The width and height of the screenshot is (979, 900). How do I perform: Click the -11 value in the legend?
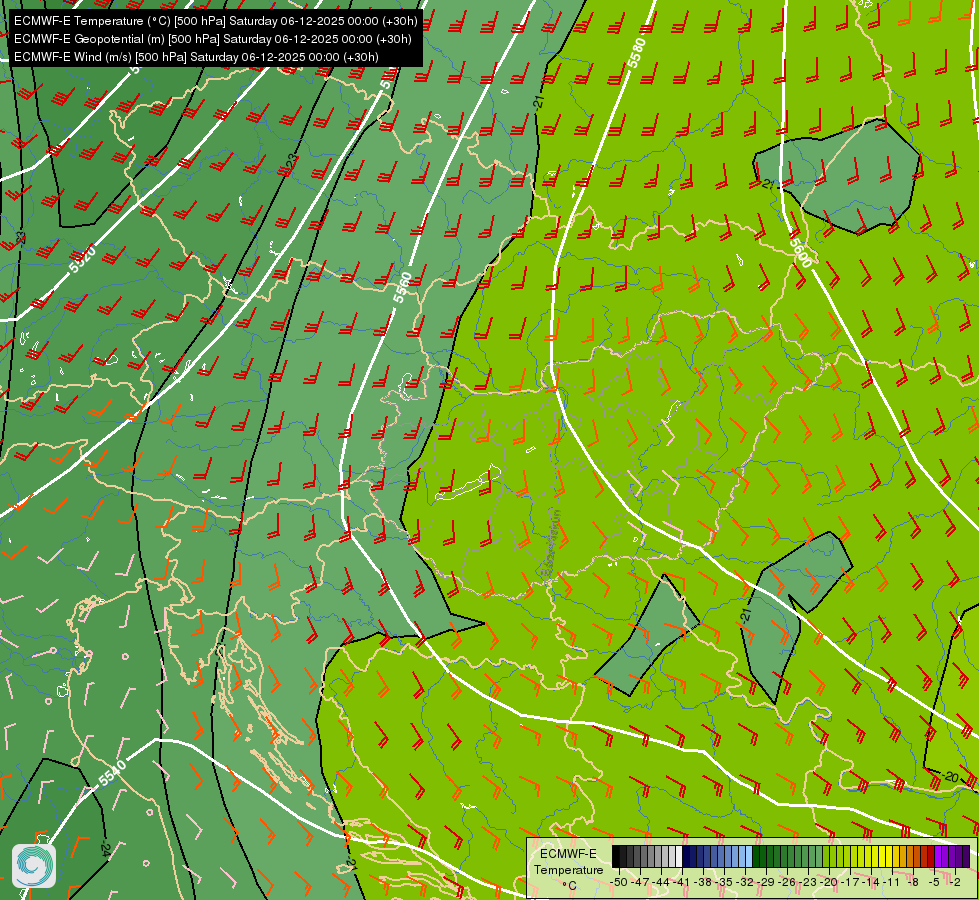click(x=892, y=882)
